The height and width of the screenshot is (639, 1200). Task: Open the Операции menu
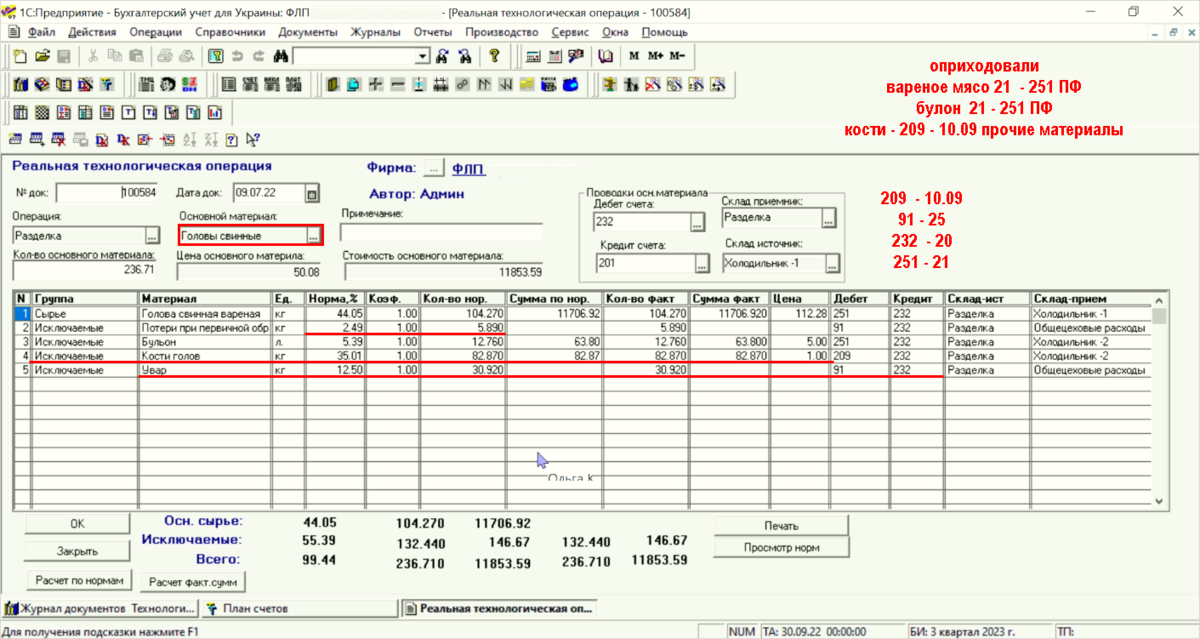click(x=155, y=32)
